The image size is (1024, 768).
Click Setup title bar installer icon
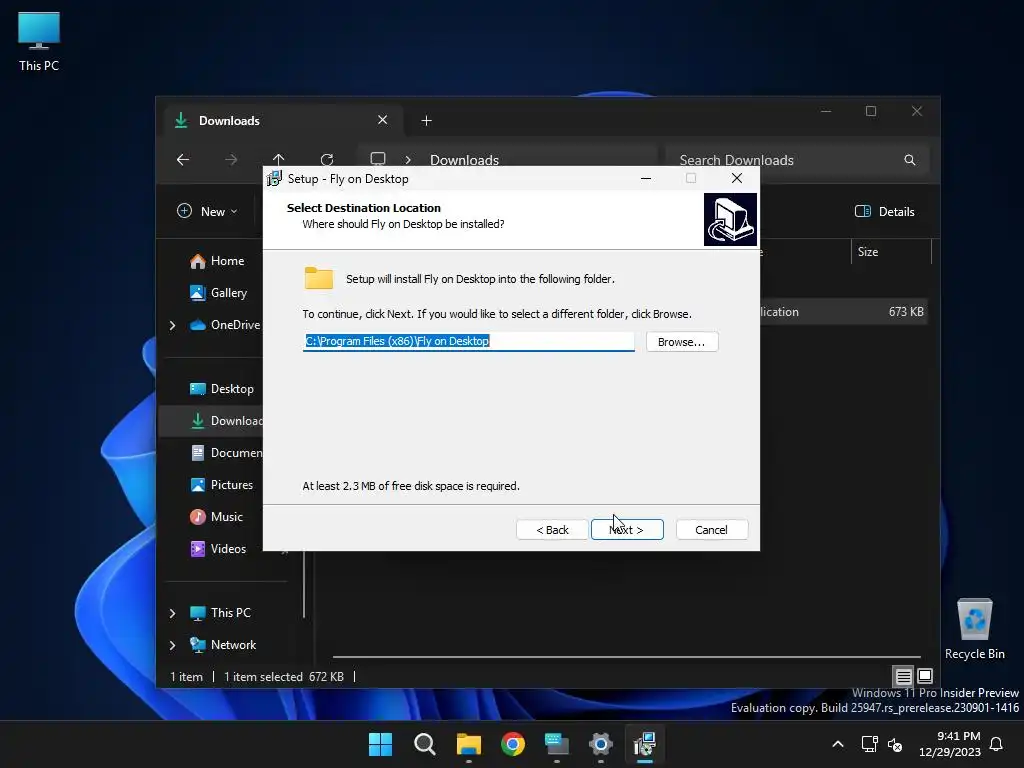(x=275, y=178)
